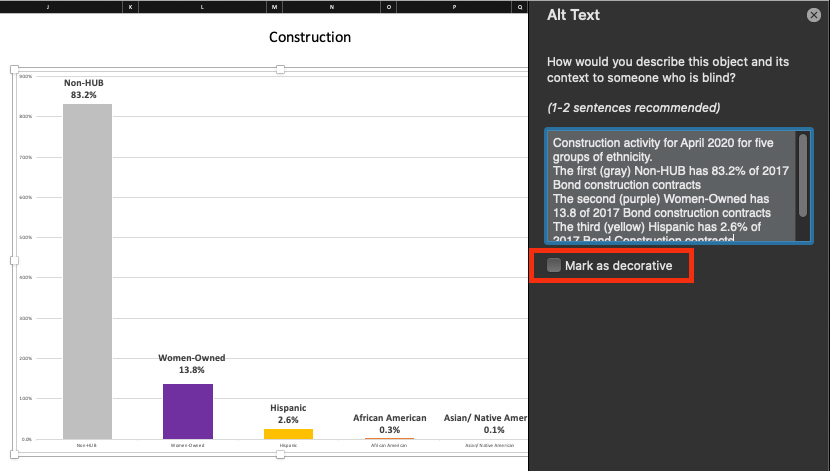Click the chart's top-center resize handle
The image size is (830, 471).
[281, 69]
